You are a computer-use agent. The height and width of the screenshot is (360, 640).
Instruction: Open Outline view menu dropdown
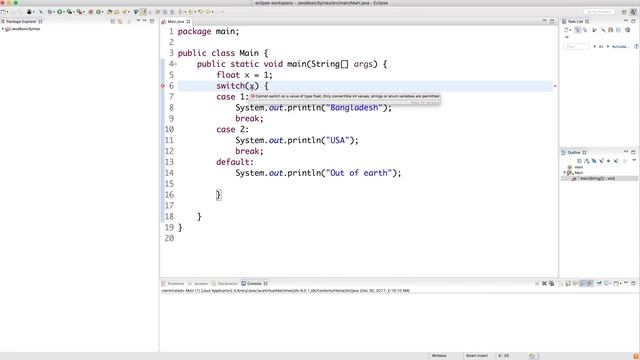click(x=634, y=161)
